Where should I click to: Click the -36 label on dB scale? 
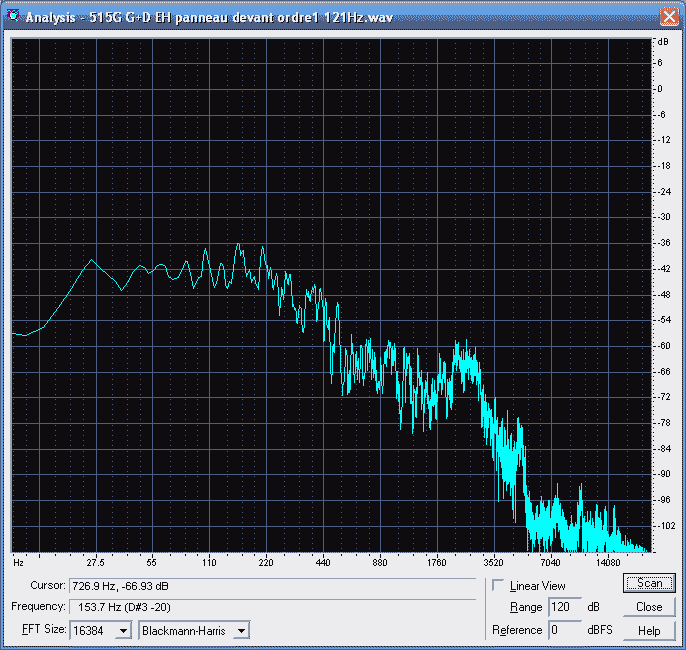[x=664, y=243]
